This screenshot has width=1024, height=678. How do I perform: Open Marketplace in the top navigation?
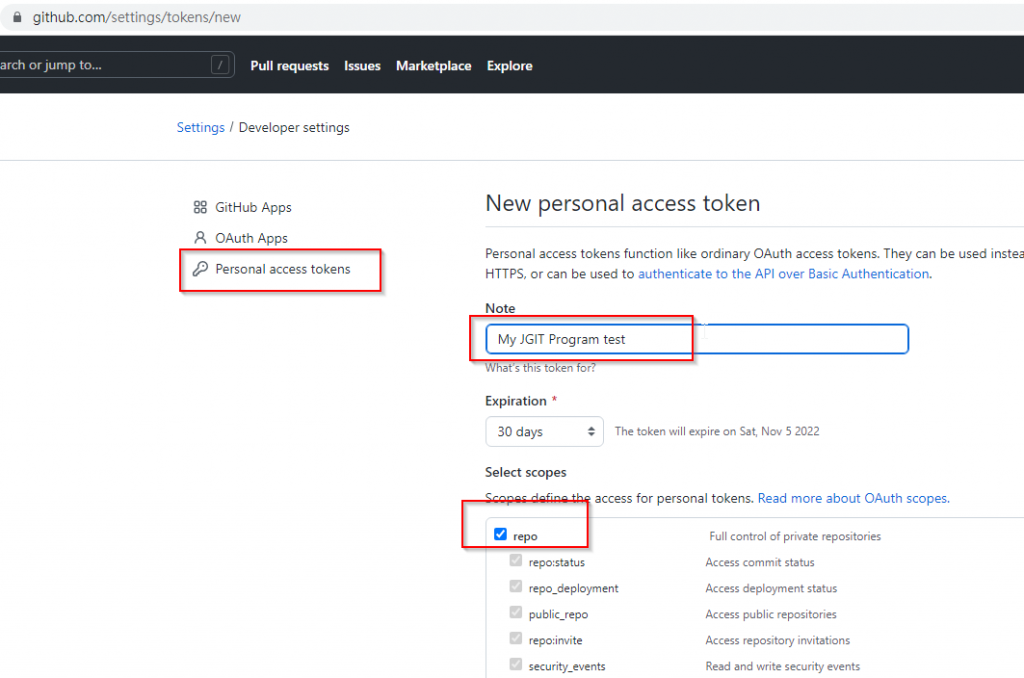coord(434,66)
